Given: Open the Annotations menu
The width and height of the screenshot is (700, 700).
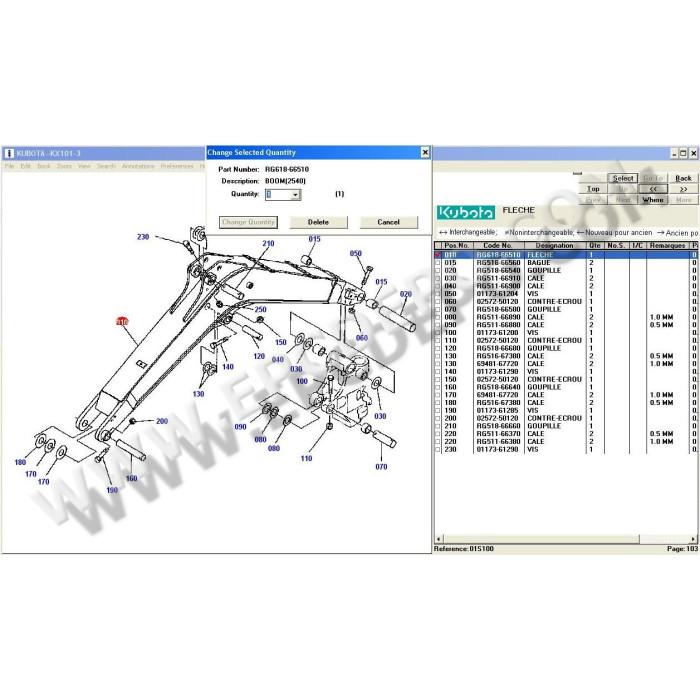Looking at the screenshot, I should 138,166.
